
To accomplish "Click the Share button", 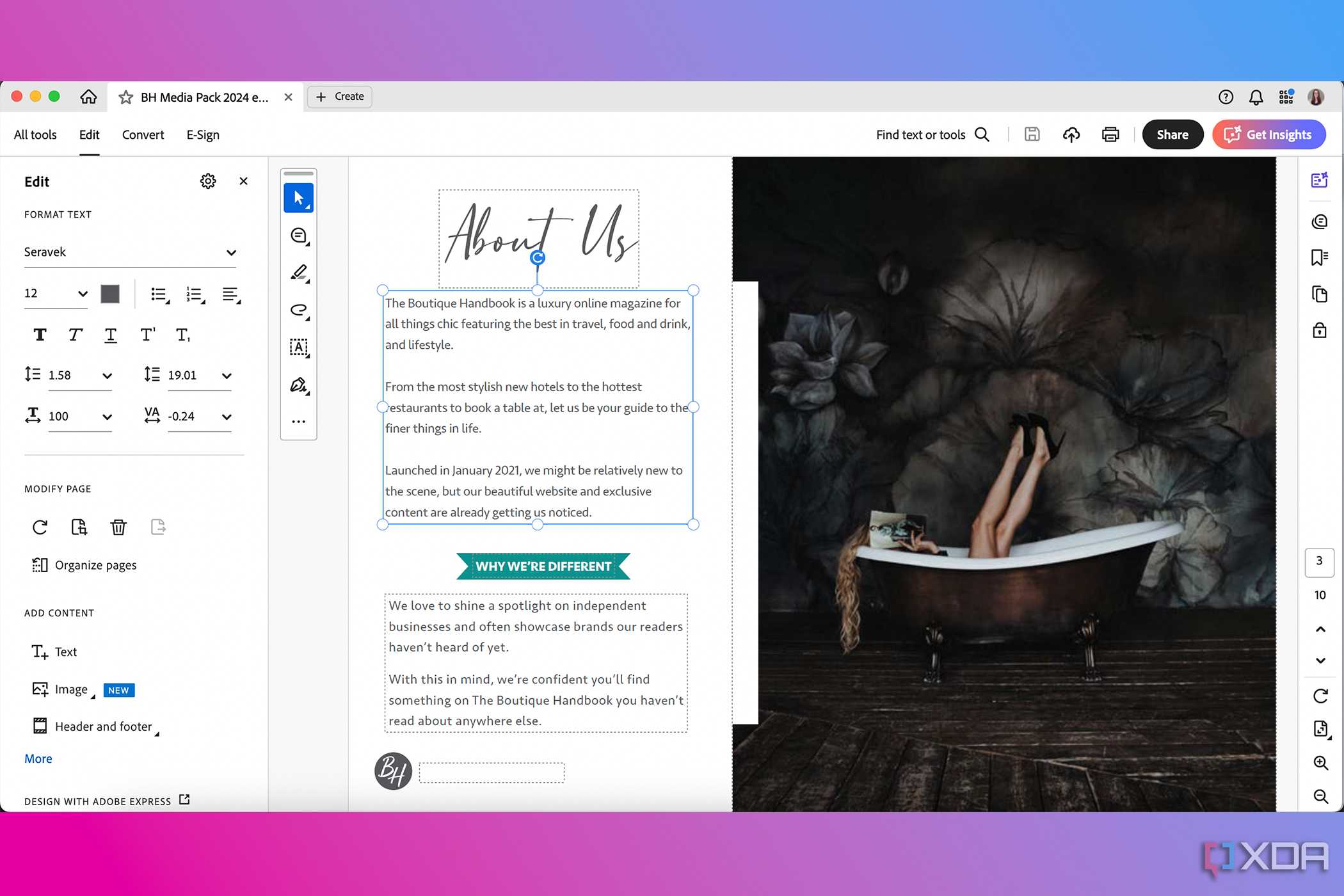I will coord(1172,134).
